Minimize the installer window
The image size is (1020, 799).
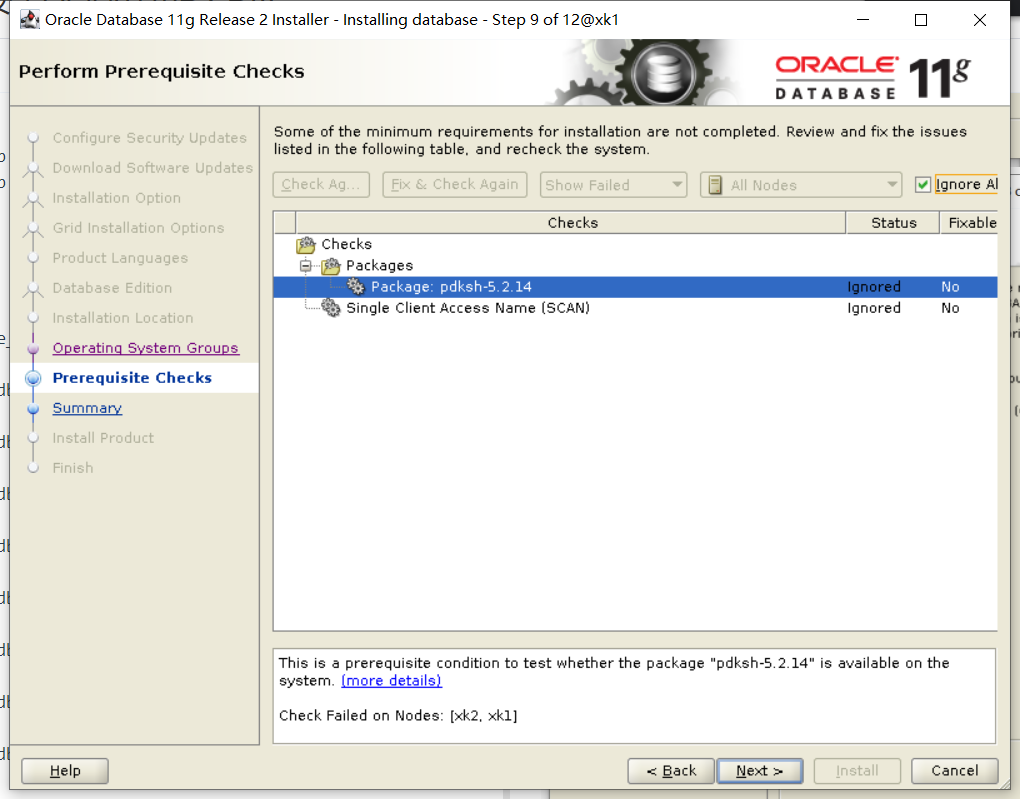(x=863, y=20)
